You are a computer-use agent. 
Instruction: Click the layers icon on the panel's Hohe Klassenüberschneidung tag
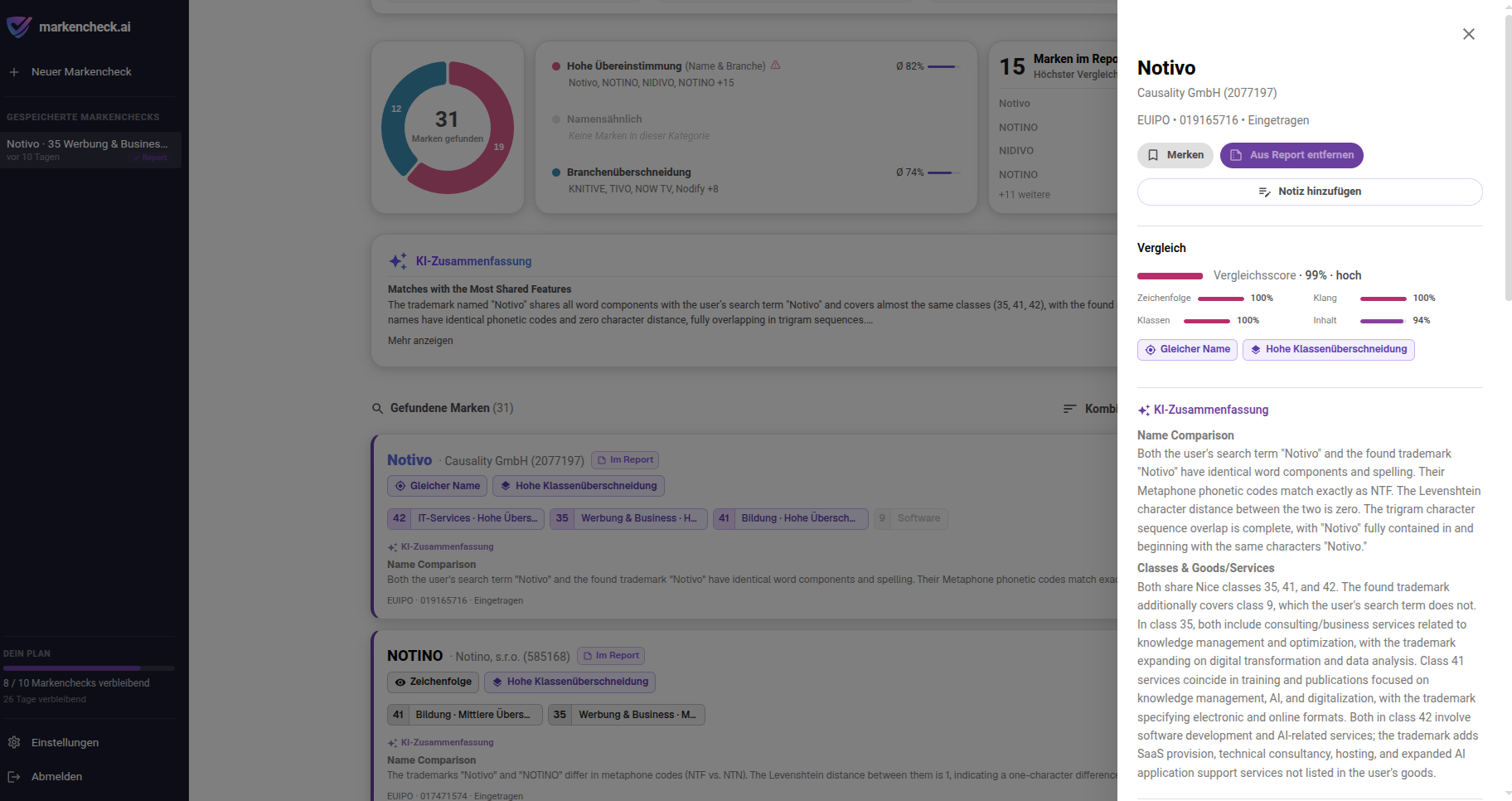(x=1256, y=350)
